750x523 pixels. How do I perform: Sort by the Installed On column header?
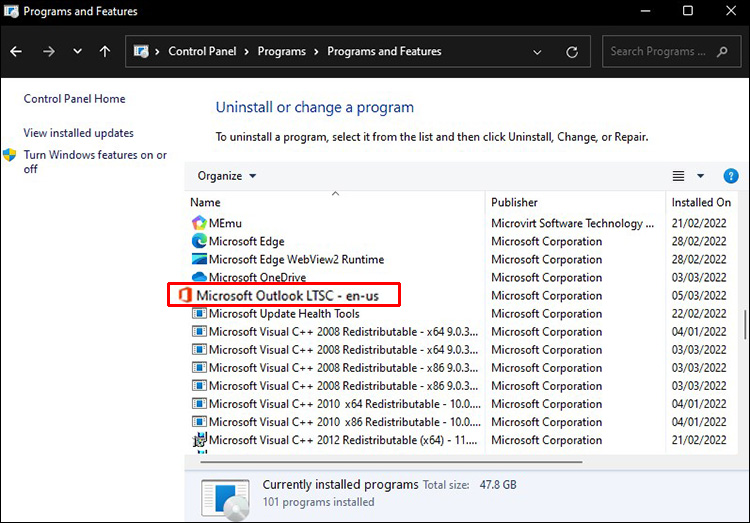point(701,202)
